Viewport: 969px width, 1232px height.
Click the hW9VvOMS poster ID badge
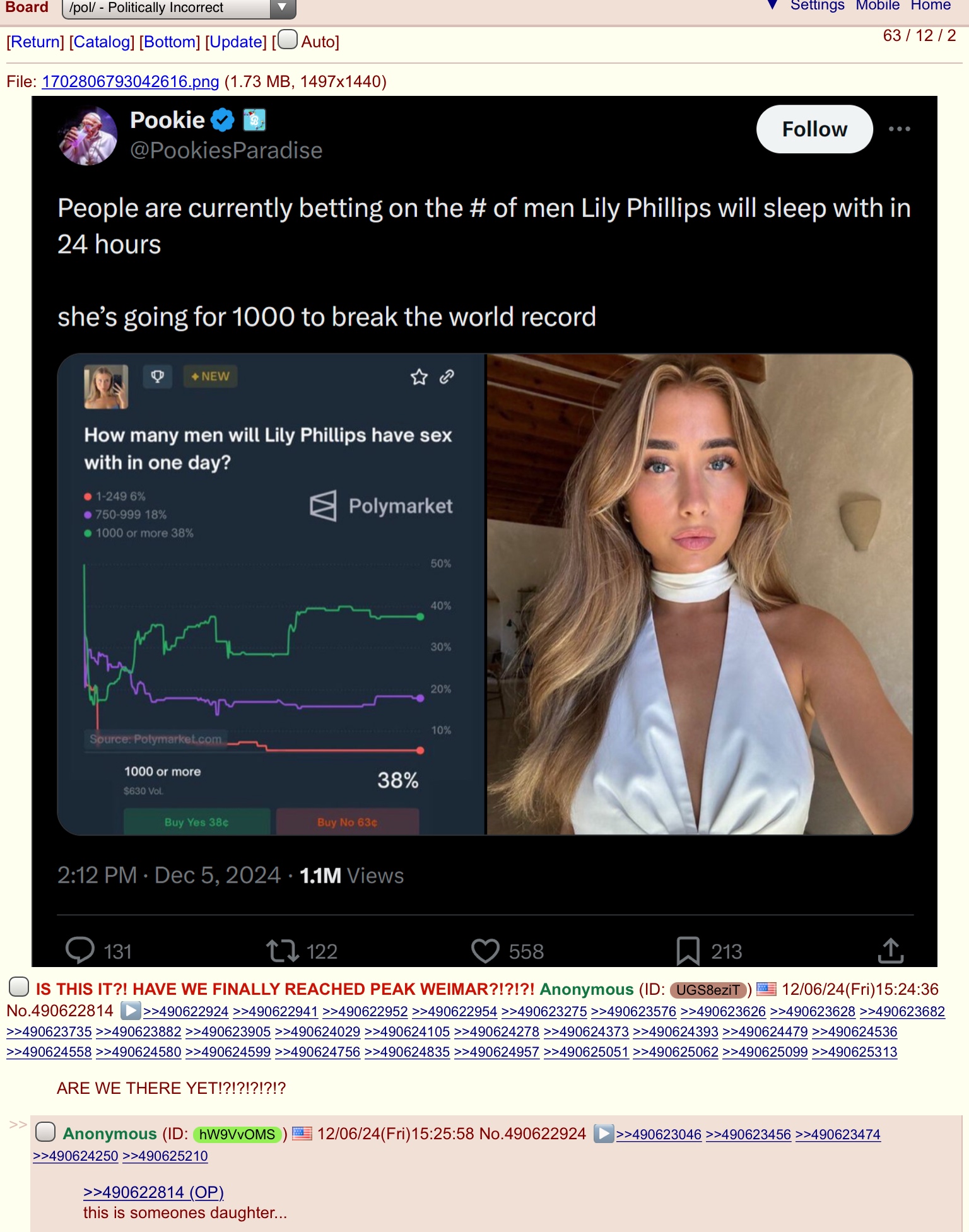point(237,1134)
